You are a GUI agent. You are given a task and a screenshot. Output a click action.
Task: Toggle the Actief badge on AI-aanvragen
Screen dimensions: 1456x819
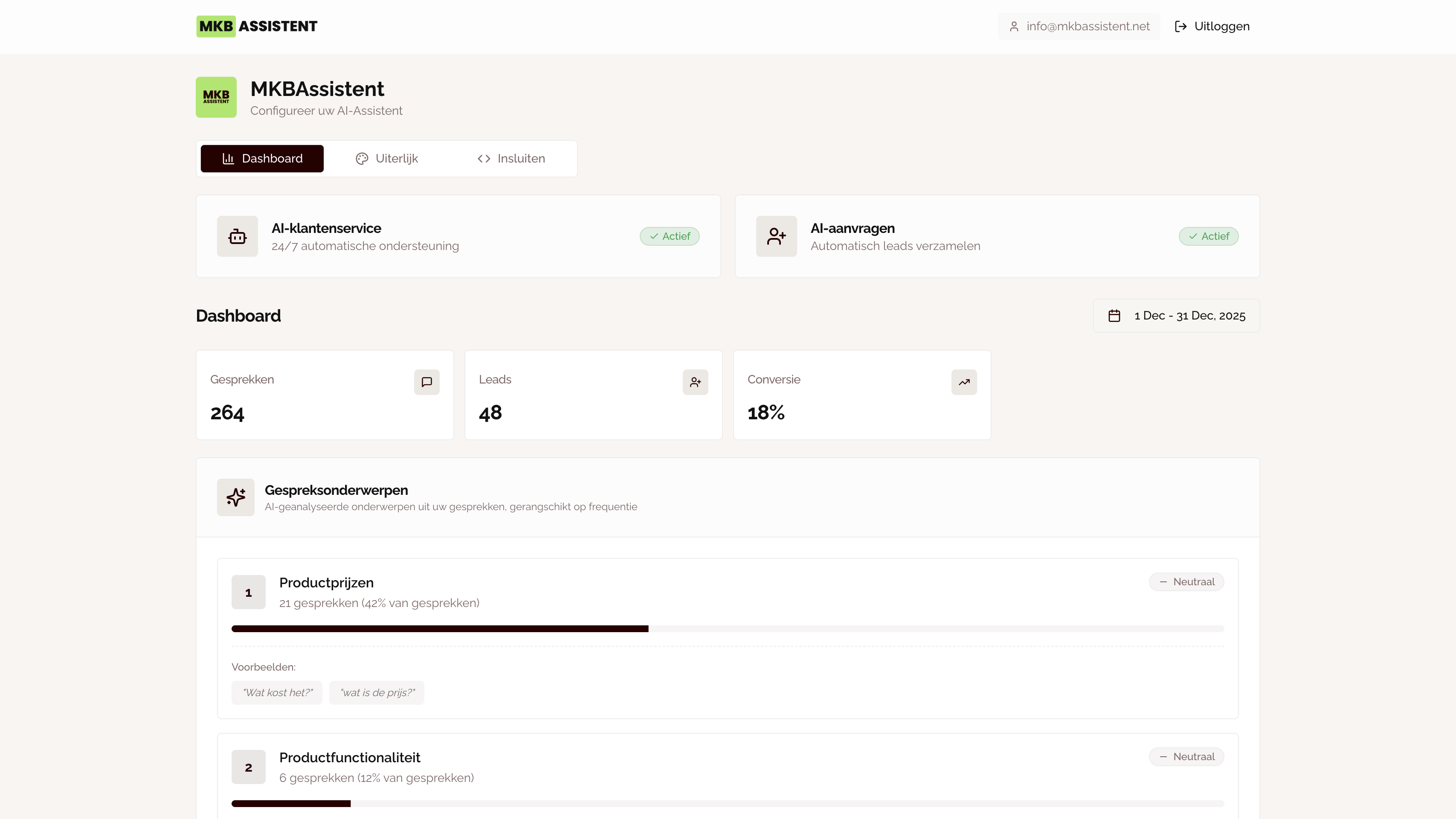point(1209,236)
